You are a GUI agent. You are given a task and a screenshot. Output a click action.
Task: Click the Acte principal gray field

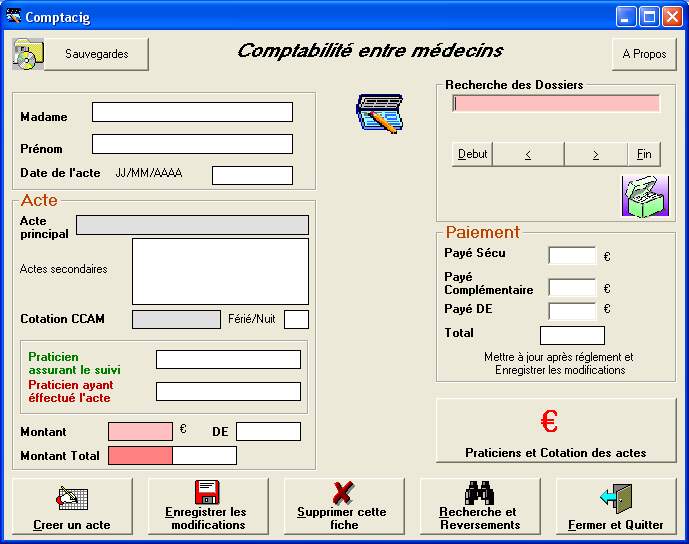(192, 225)
